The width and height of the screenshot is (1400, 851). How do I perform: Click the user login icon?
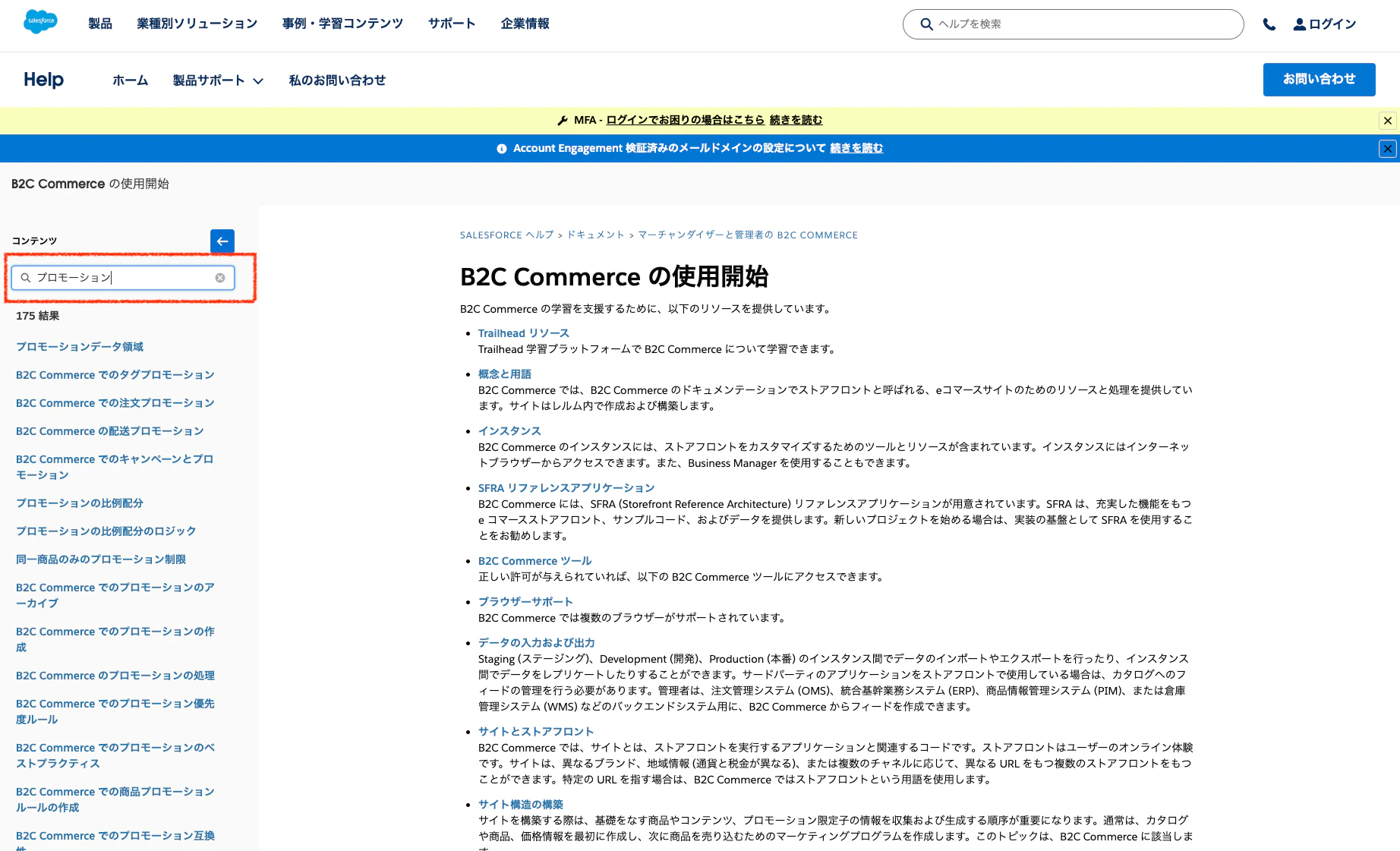(1299, 24)
